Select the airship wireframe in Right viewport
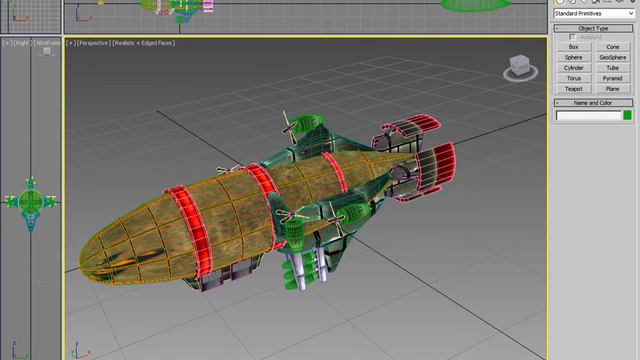The image size is (640, 360). pos(31,203)
